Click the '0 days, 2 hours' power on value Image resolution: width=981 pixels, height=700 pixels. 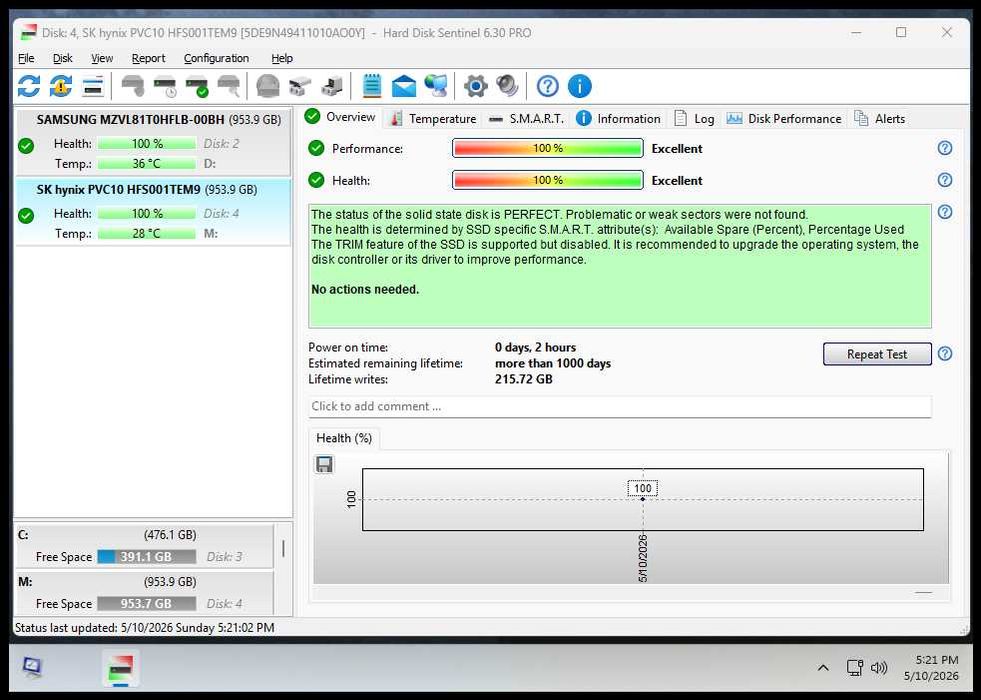point(536,347)
